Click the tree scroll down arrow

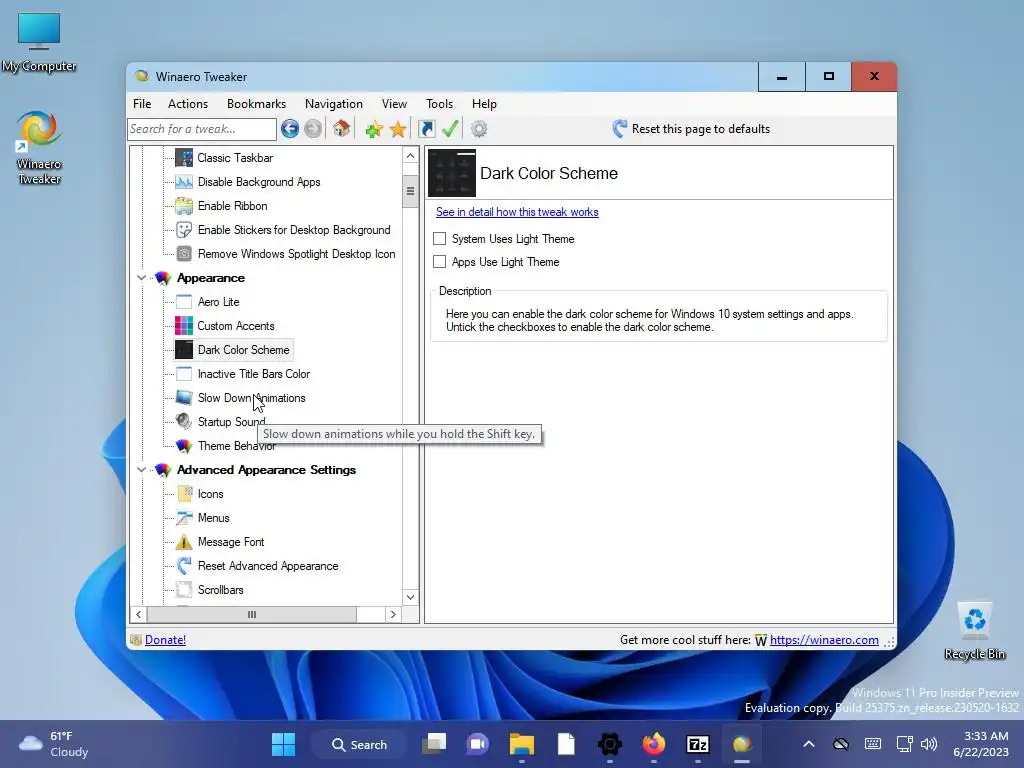click(x=410, y=597)
